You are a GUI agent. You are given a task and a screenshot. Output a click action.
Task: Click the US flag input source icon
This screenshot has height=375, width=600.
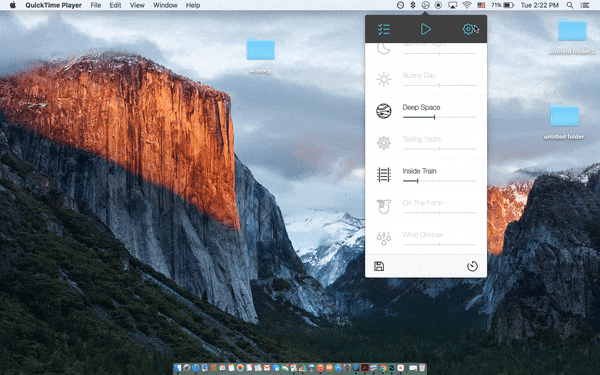(481, 5)
